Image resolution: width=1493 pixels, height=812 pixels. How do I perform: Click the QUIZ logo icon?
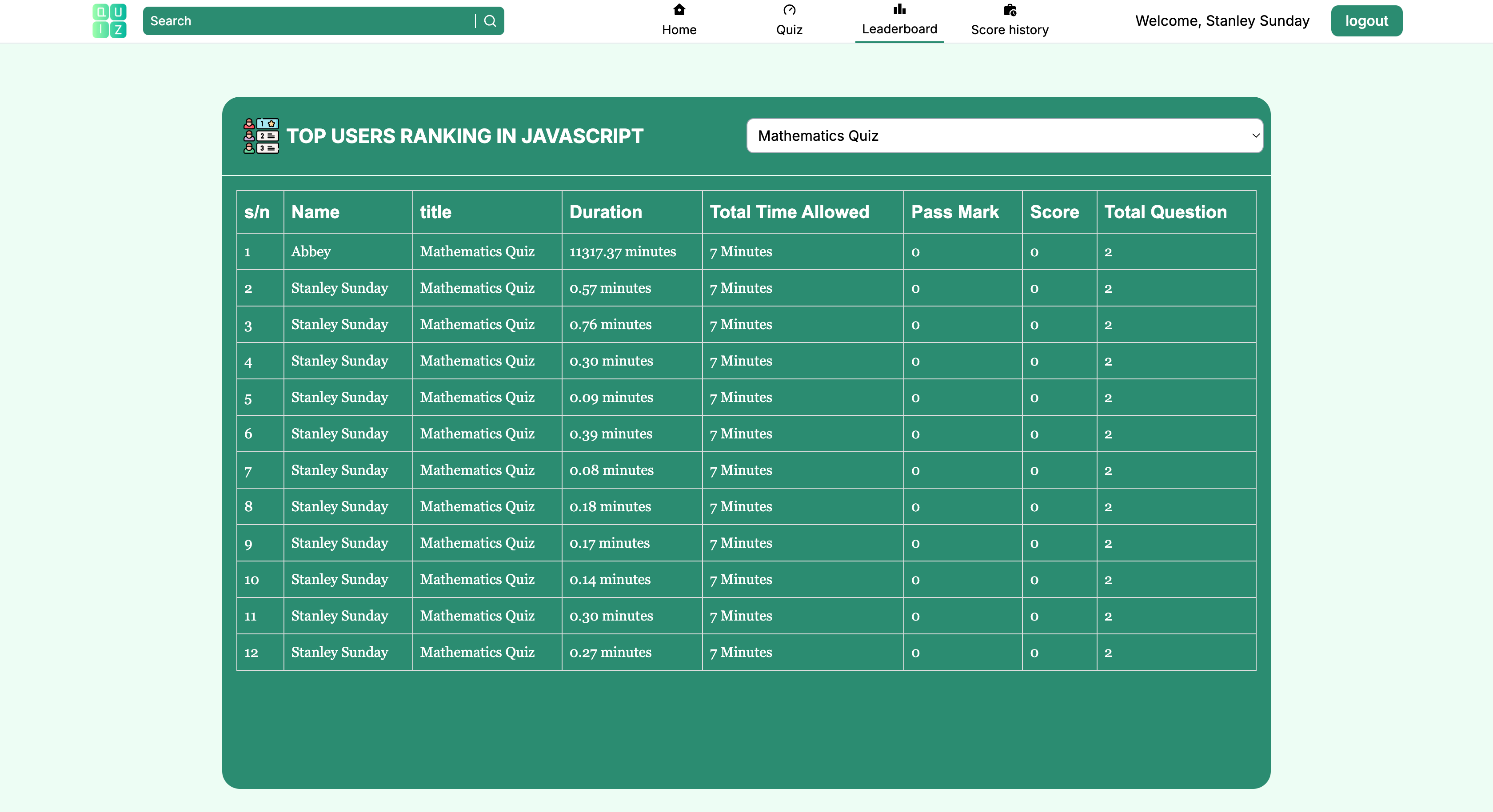(x=110, y=21)
